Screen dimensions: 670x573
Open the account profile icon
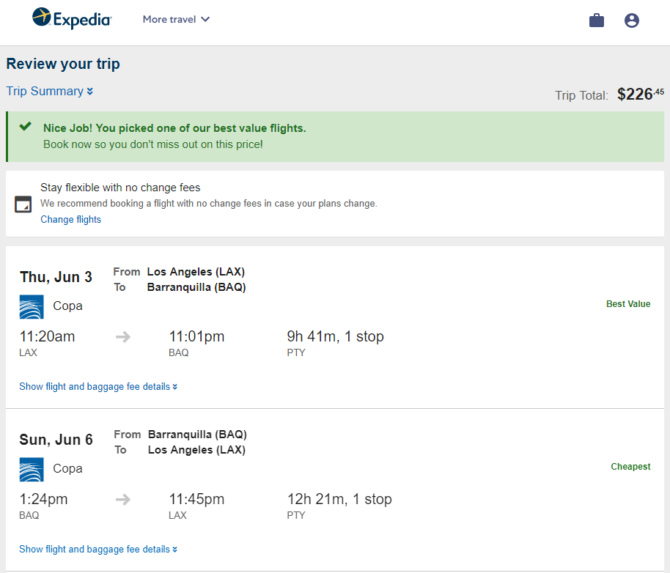[632, 20]
